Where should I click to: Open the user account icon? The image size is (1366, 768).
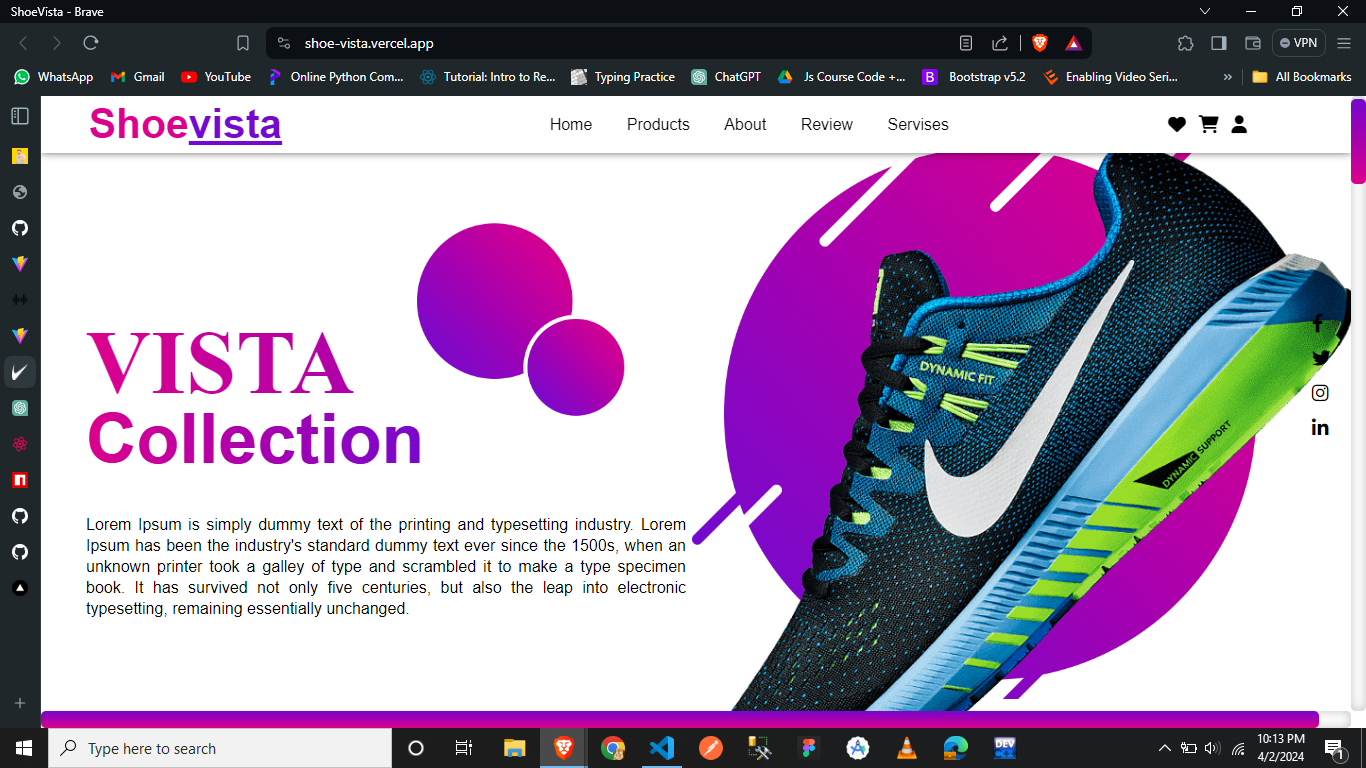pyautogui.click(x=1239, y=124)
